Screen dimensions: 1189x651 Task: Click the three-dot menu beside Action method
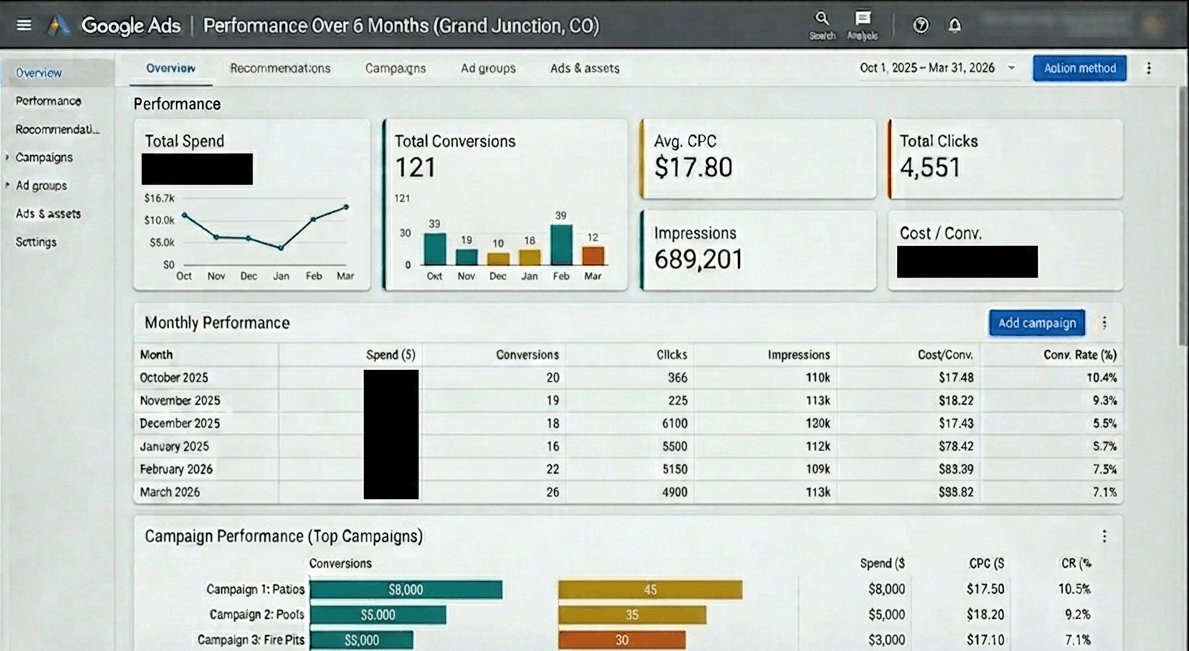pos(1148,68)
